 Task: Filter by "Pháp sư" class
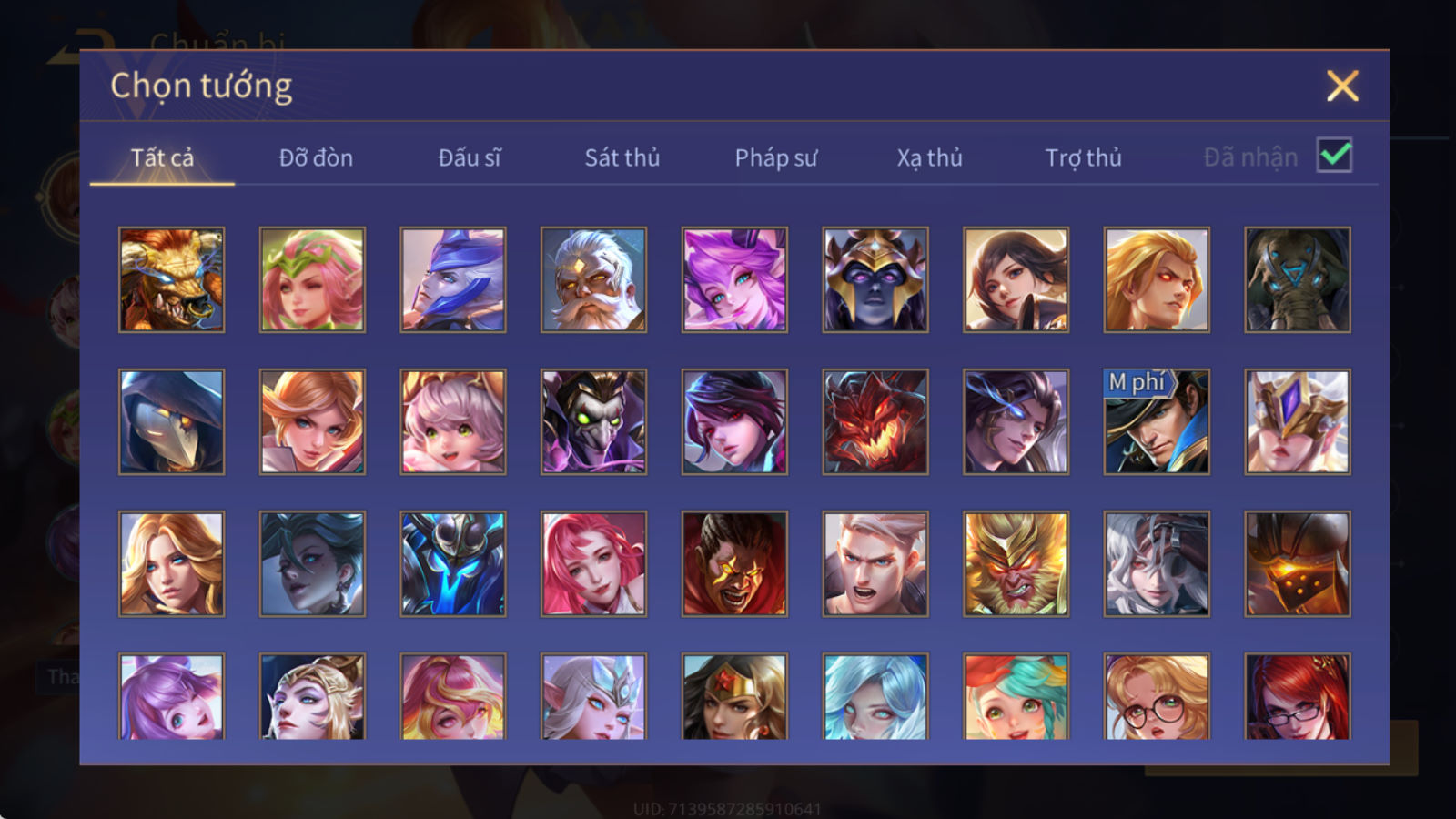click(x=776, y=157)
